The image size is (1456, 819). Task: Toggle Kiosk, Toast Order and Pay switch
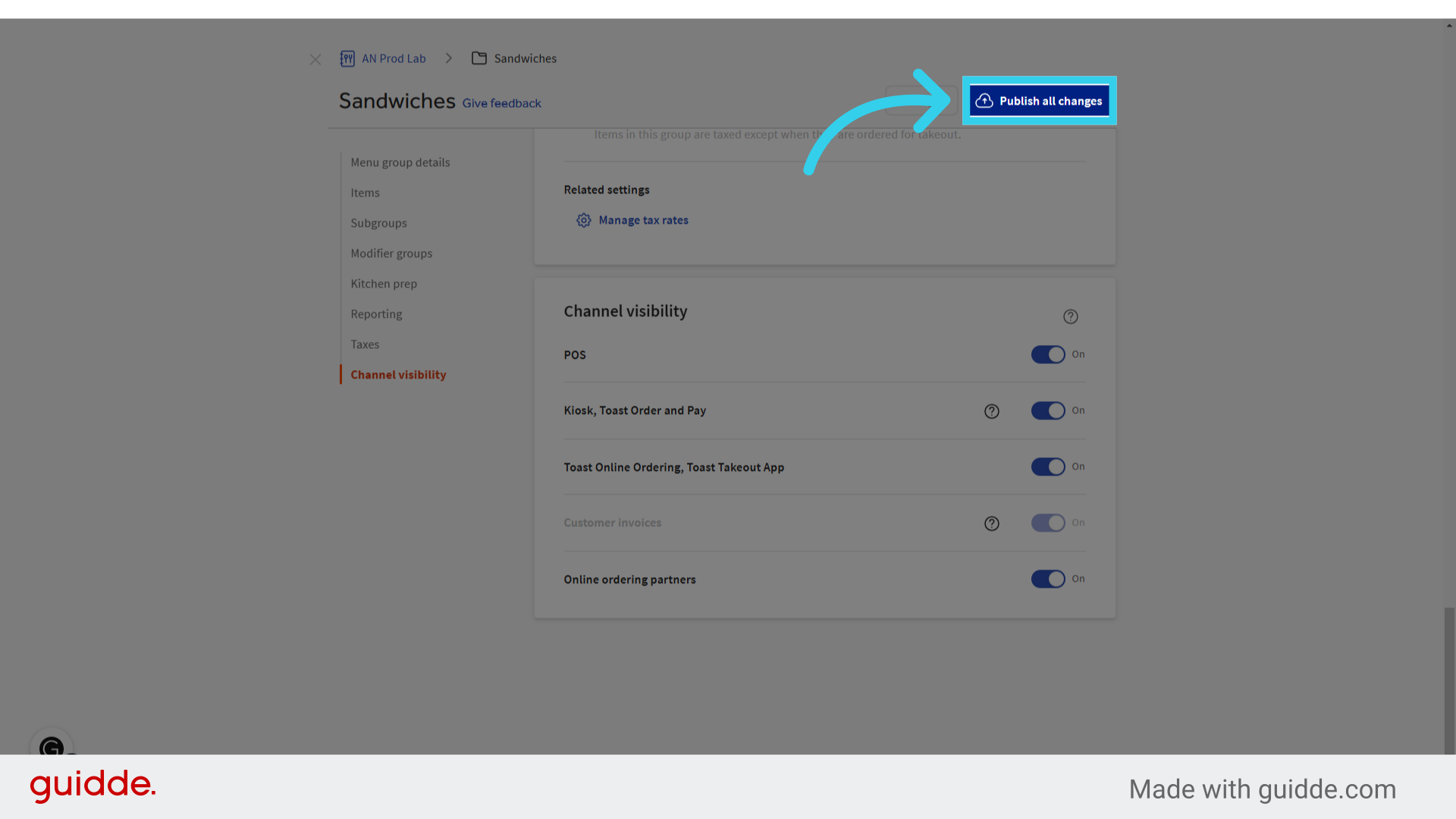point(1048,410)
